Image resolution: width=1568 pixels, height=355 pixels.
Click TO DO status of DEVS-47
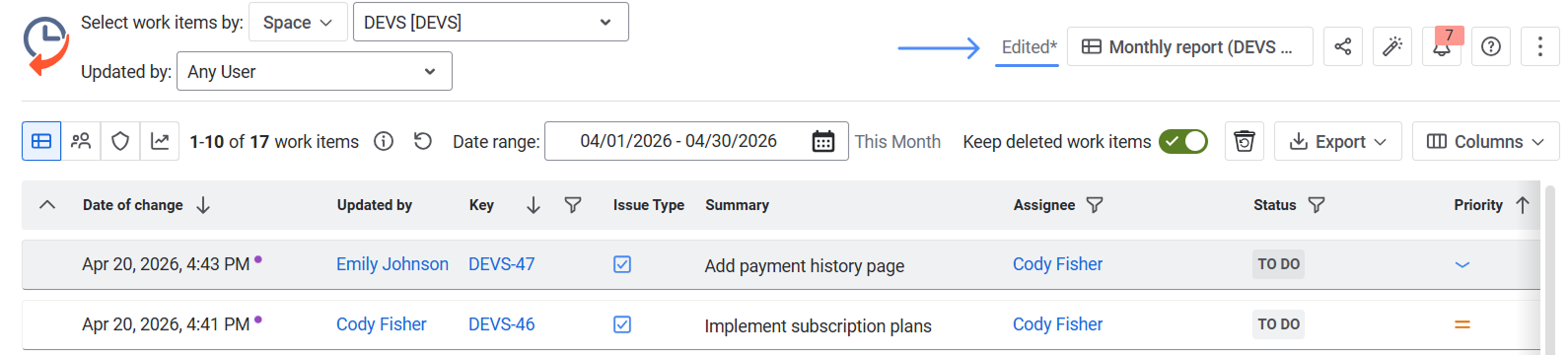pos(1278,264)
